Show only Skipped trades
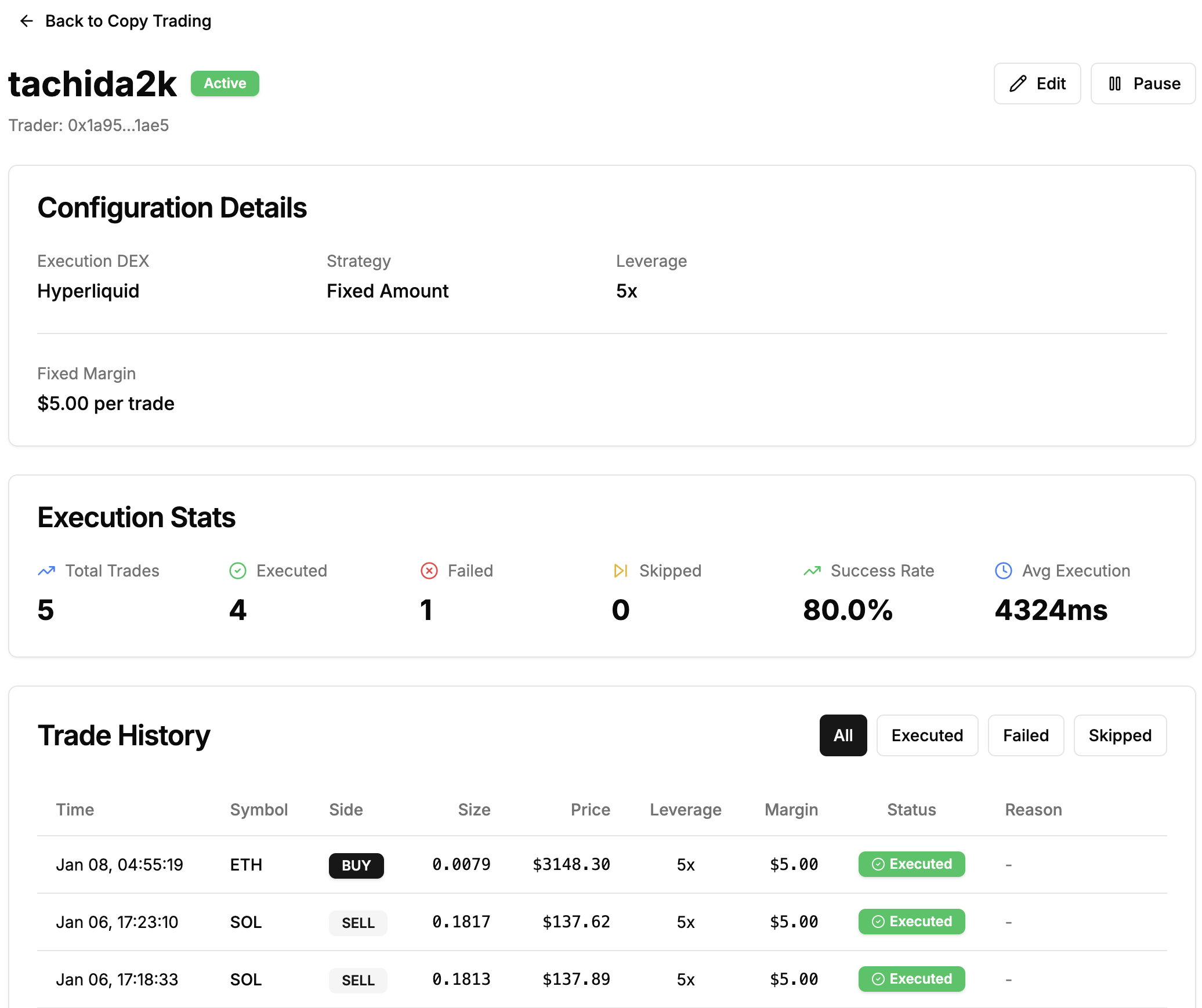This screenshot has height=1008, width=1202. [x=1120, y=735]
